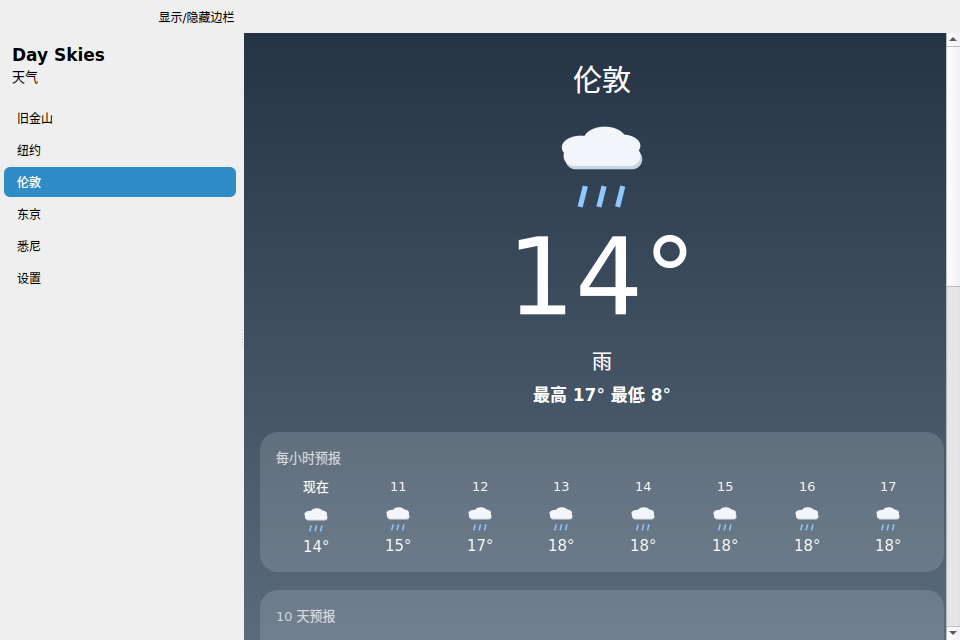Click the 现在 hour label
The width and height of the screenshot is (960, 640).
(316, 487)
